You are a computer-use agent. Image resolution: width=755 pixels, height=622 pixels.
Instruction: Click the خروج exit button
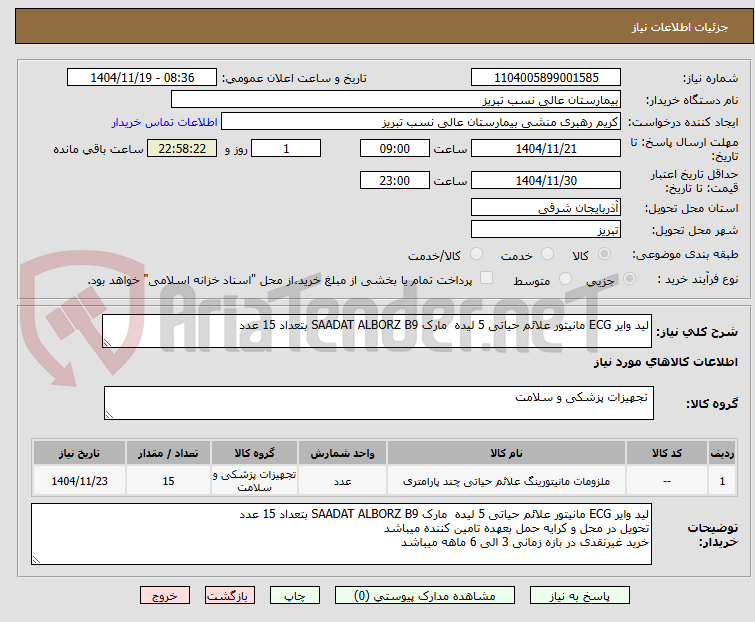(165, 596)
